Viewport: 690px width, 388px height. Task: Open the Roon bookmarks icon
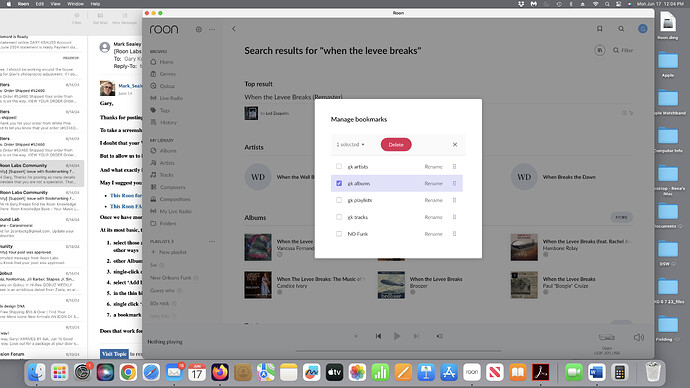tap(599, 29)
